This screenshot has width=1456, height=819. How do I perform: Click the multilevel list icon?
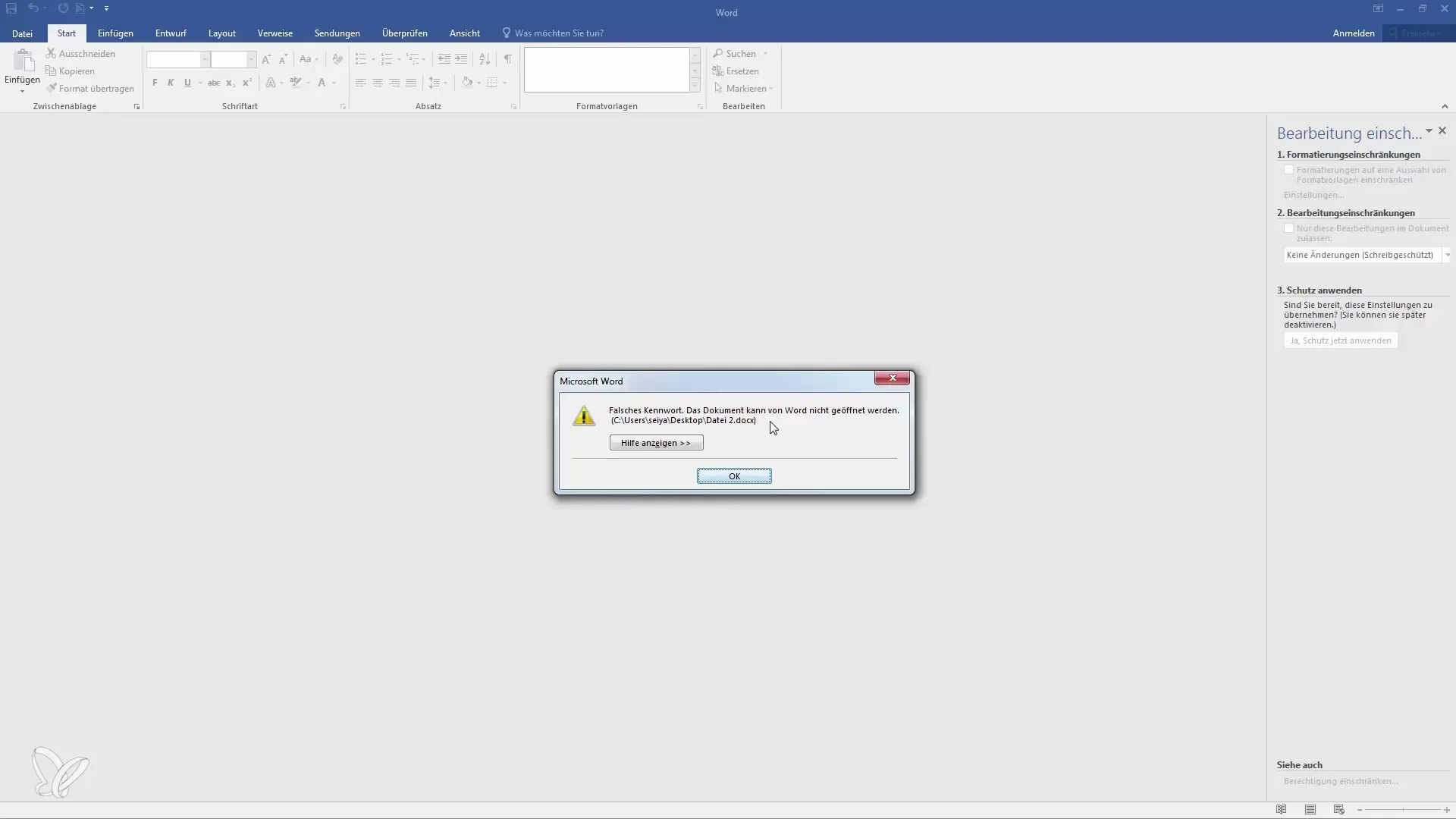tap(413, 59)
